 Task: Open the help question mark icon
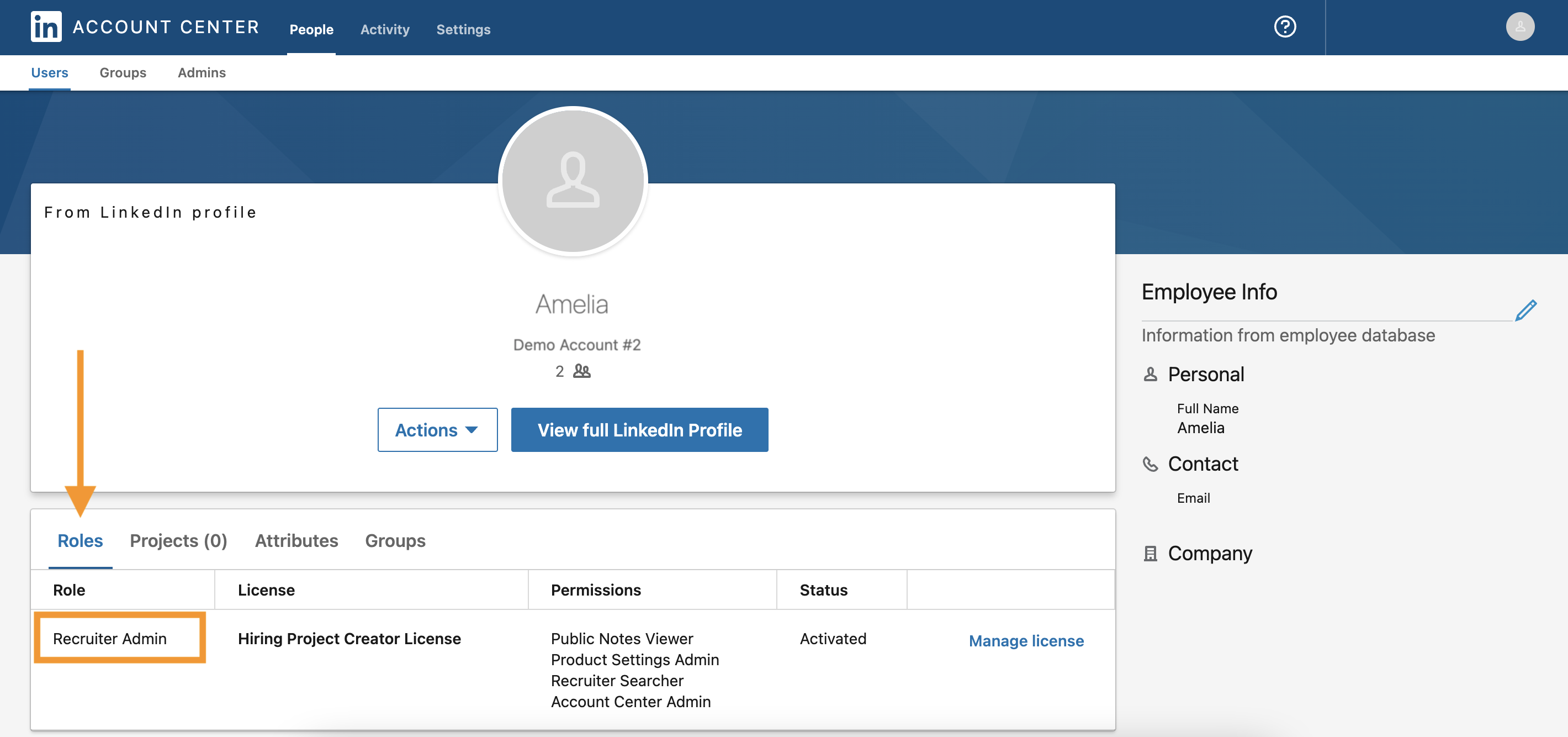[1285, 27]
